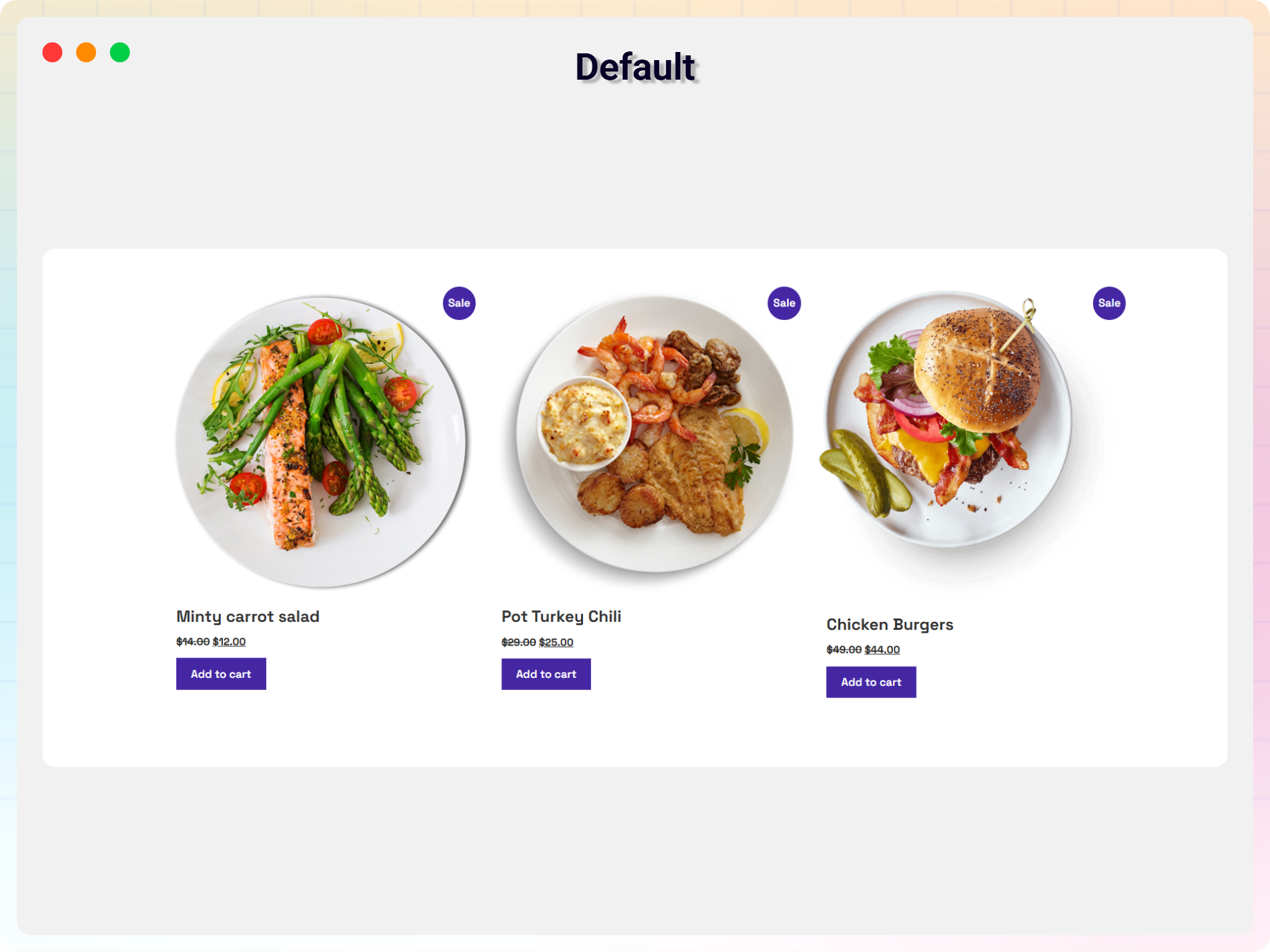Open the Chicken Burgers product title
The image size is (1270, 952).
pyautogui.click(x=890, y=625)
